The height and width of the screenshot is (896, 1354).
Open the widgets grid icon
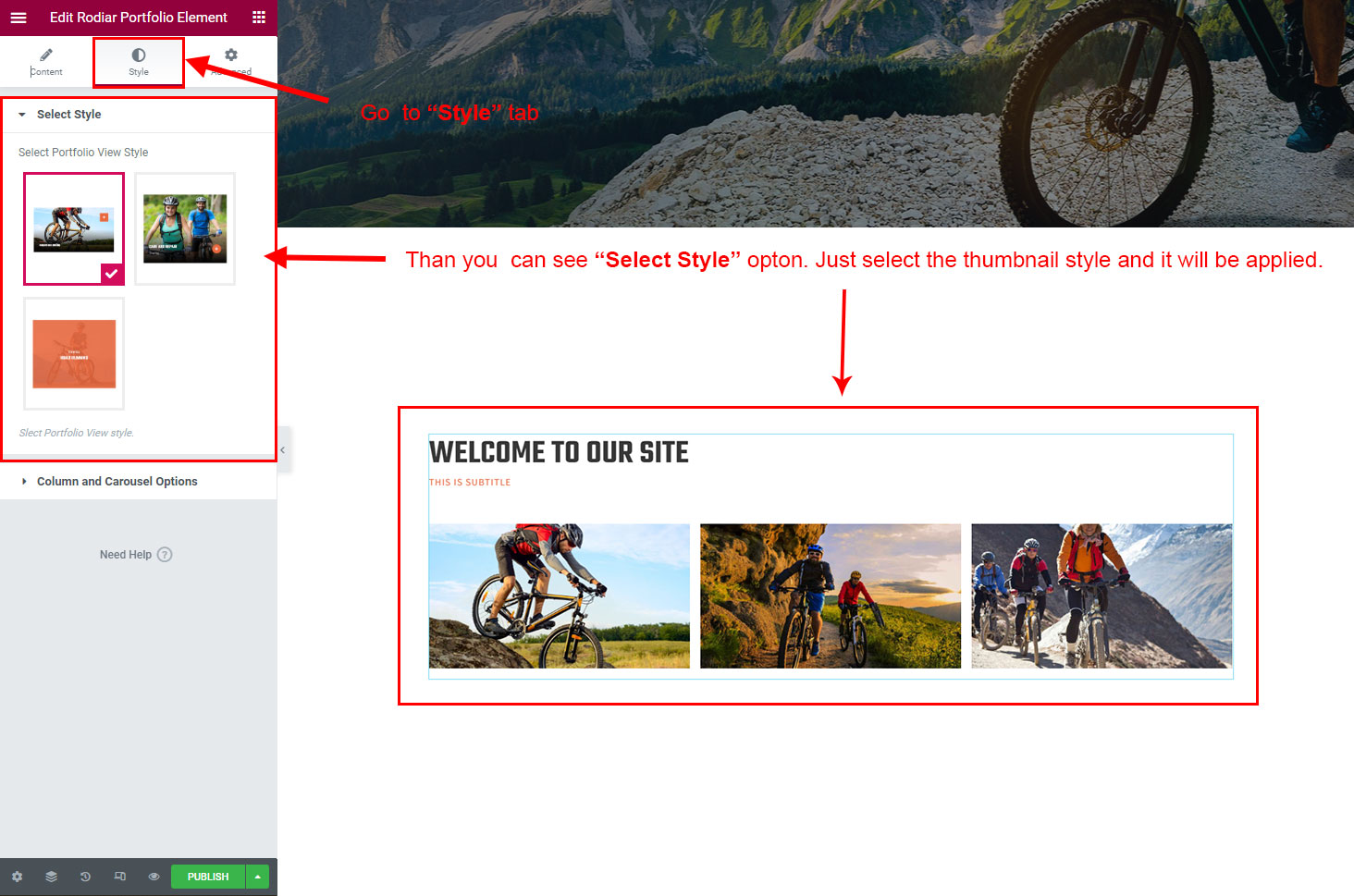(x=259, y=18)
